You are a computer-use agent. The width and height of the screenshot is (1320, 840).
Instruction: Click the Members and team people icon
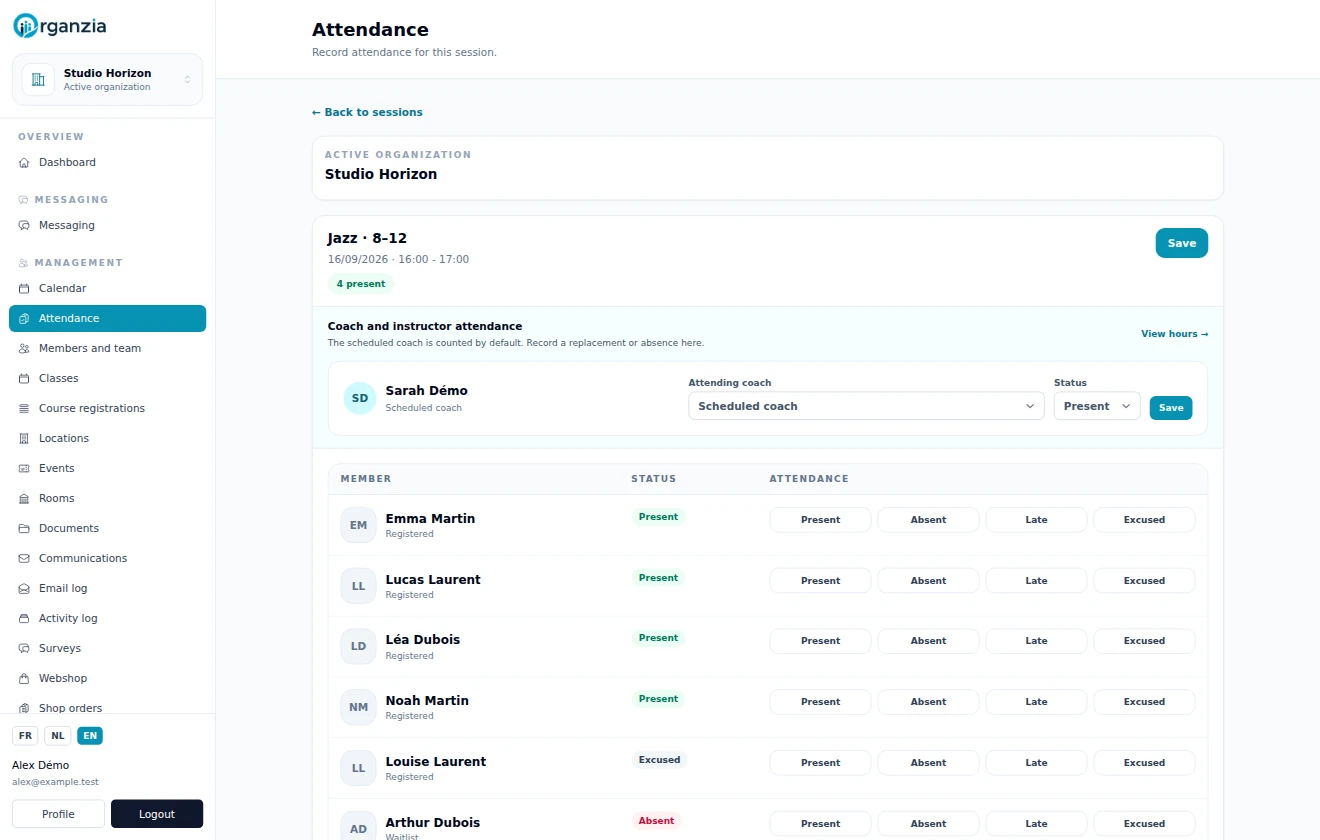[24, 348]
